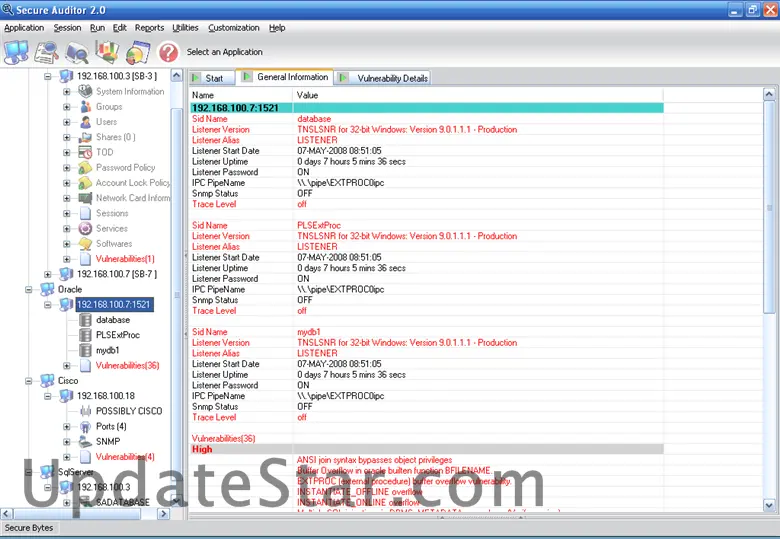Click the pie chart calendar toolbar icon
Viewport: 780px width, 539px height.
click(138, 52)
